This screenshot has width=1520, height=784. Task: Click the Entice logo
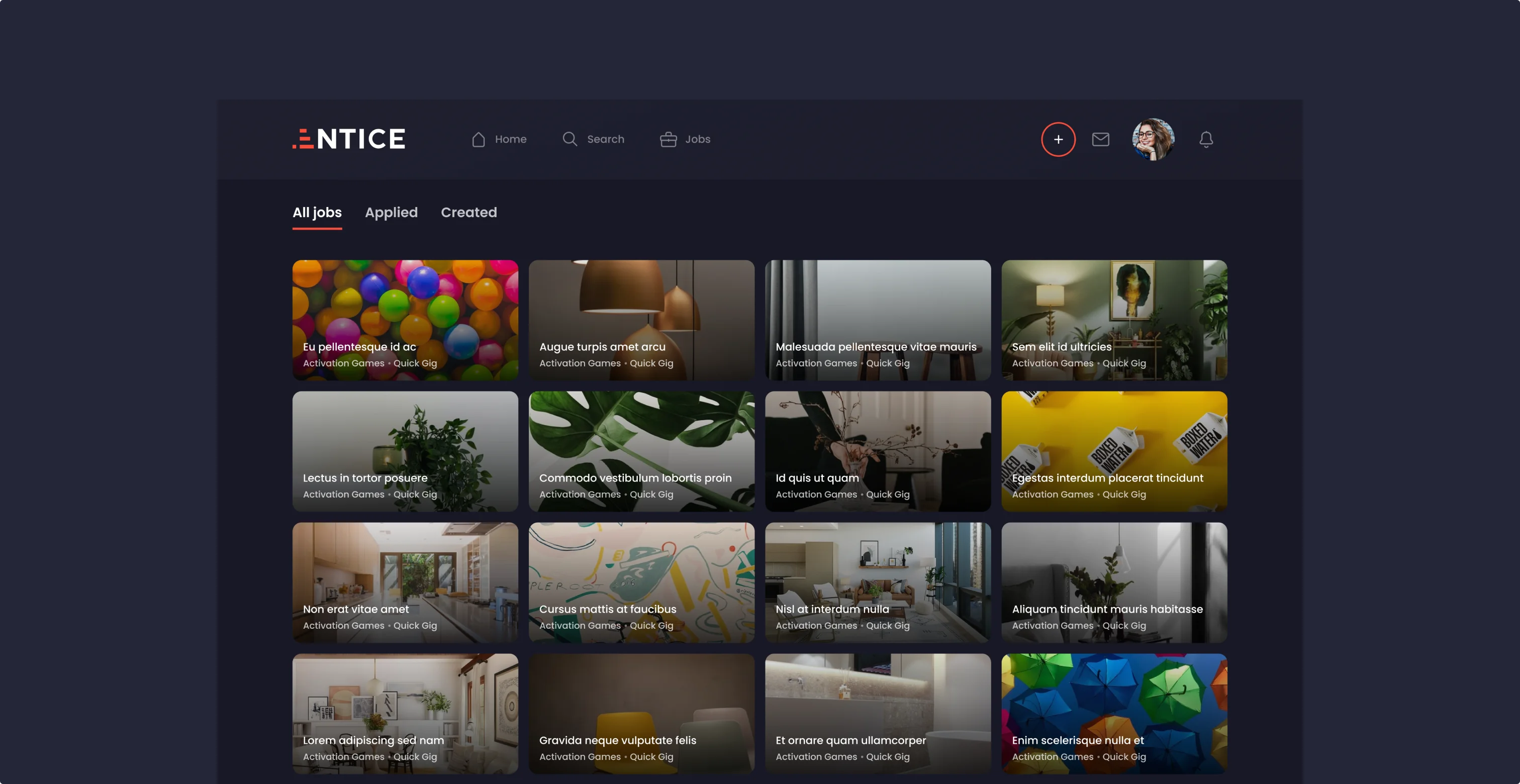coord(349,139)
